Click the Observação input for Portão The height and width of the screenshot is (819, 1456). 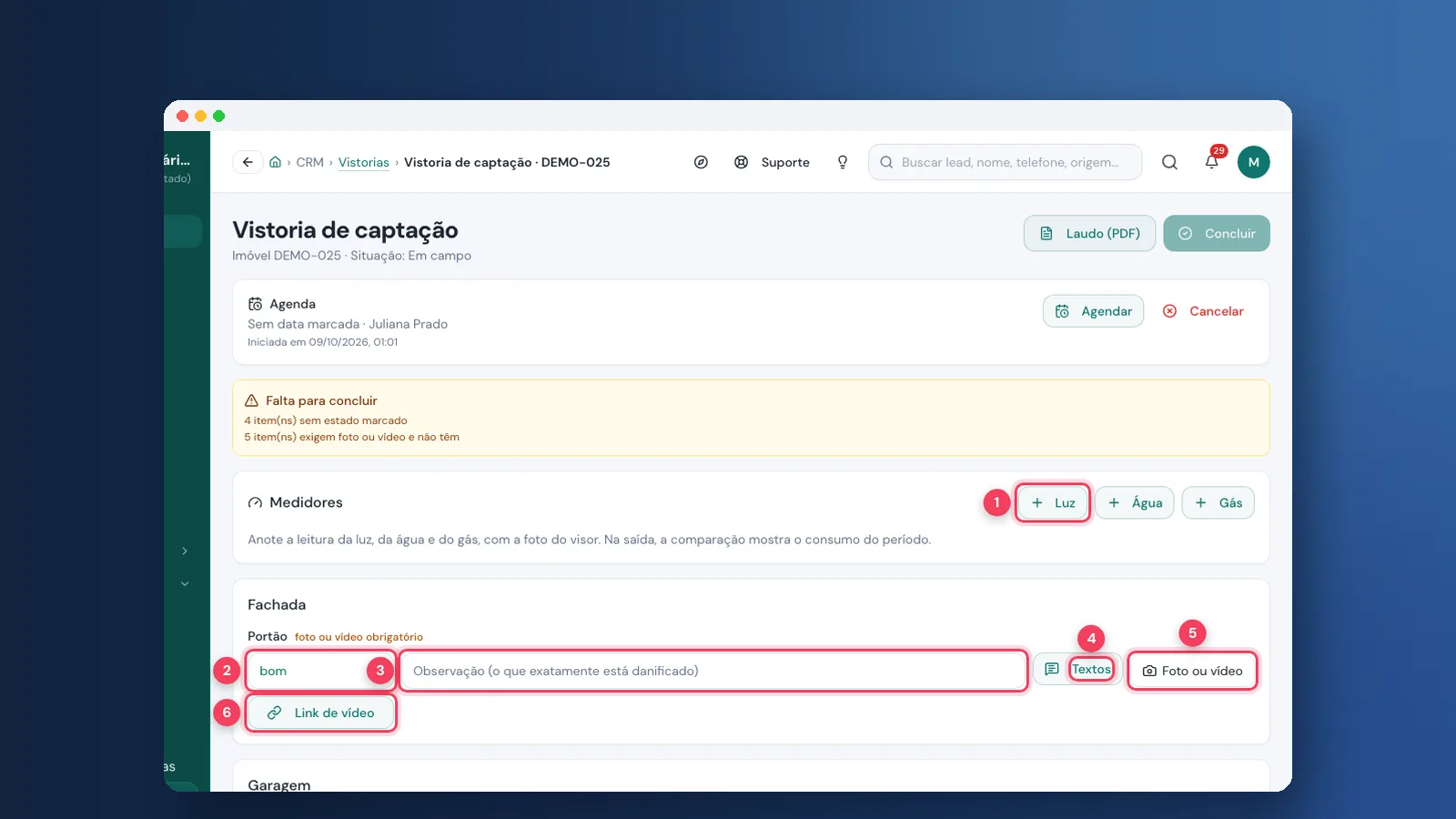713,671
